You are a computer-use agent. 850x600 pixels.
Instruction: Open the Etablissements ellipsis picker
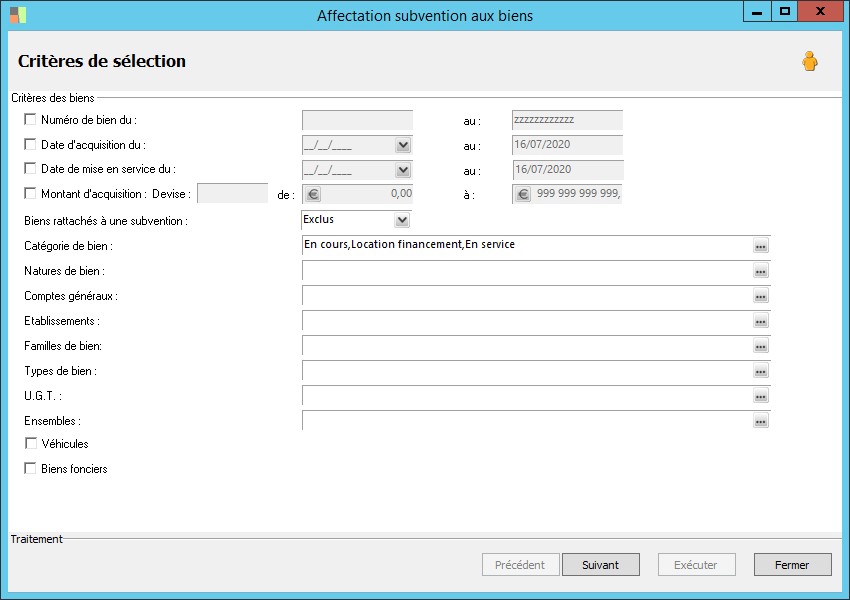(x=761, y=321)
